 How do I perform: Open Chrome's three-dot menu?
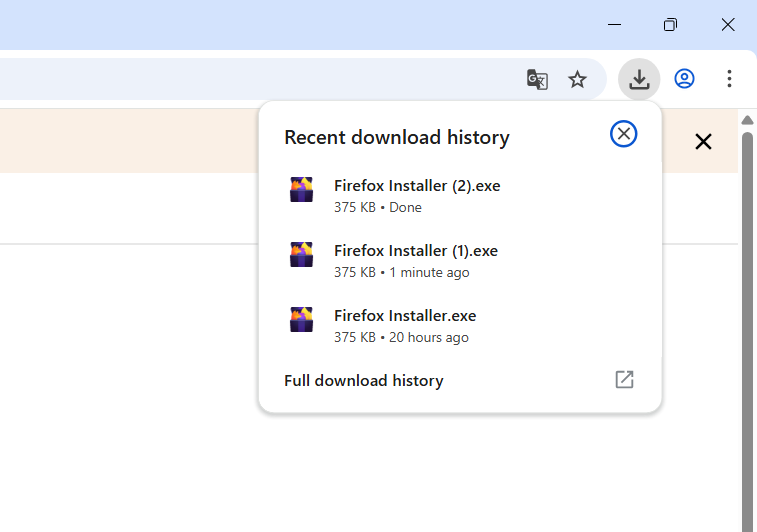(729, 79)
